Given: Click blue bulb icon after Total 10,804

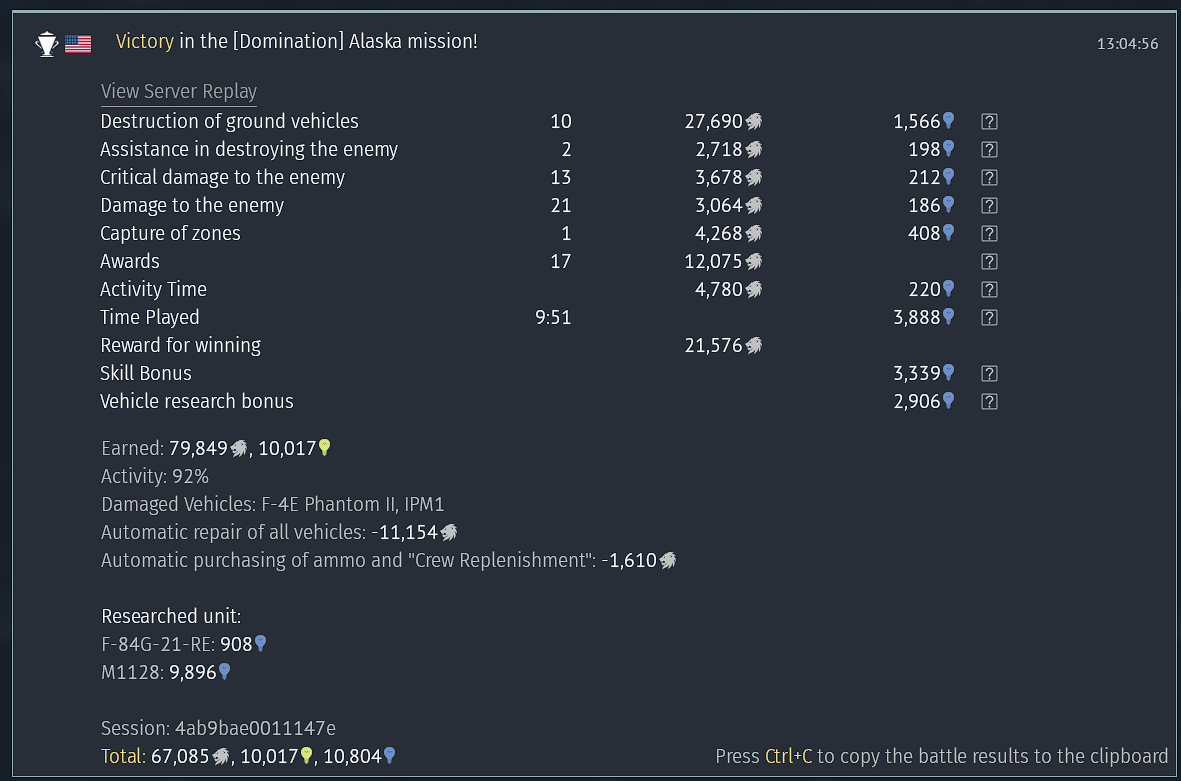Looking at the screenshot, I should (x=389, y=755).
